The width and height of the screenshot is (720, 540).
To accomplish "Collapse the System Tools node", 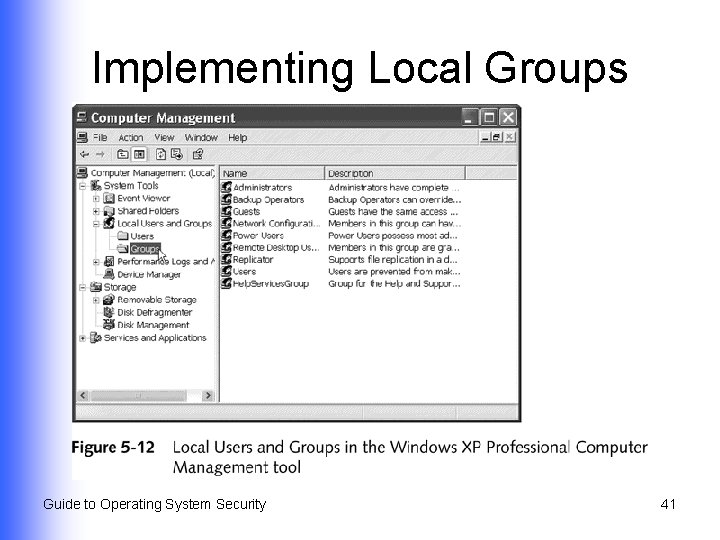I will (83, 186).
